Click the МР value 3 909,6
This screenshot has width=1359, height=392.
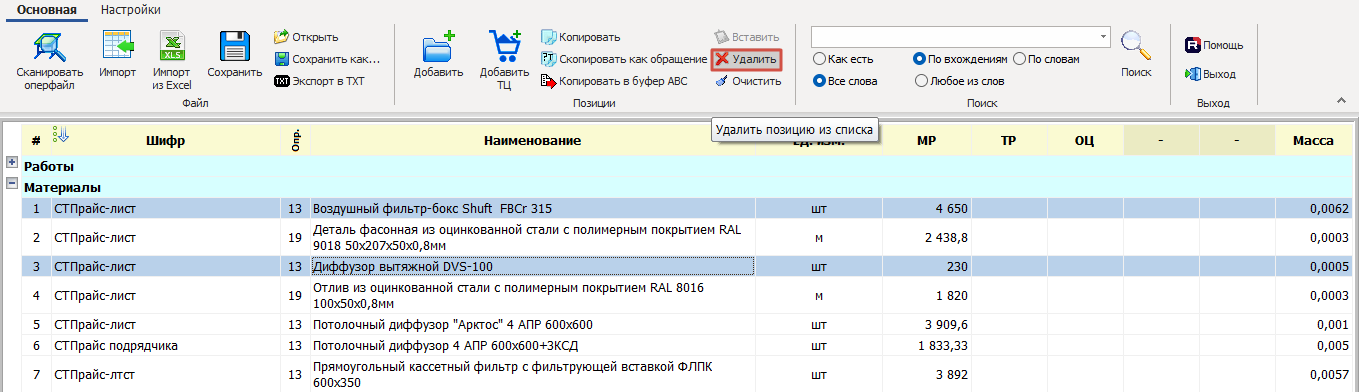(944, 325)
